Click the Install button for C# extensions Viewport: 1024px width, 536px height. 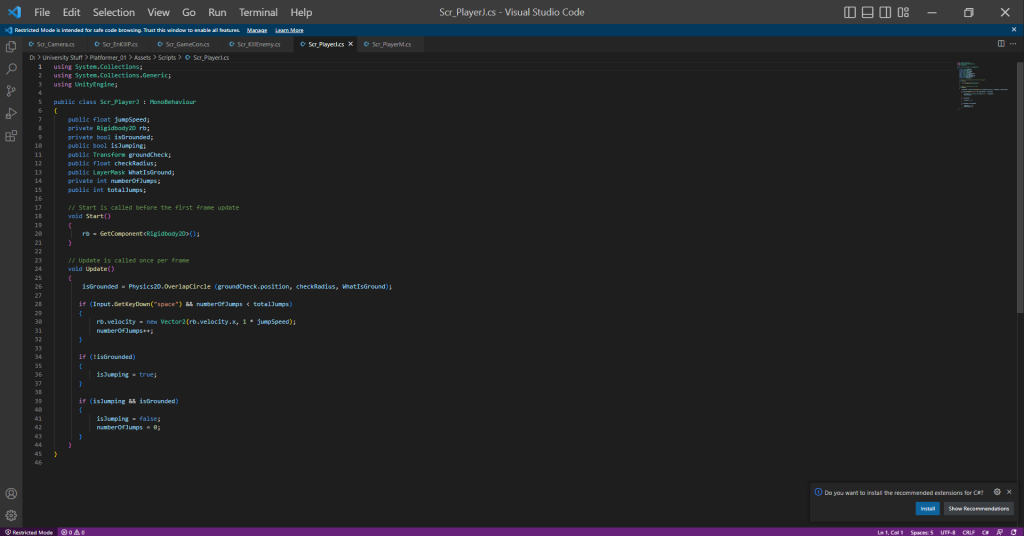click(x=927, y=508)
